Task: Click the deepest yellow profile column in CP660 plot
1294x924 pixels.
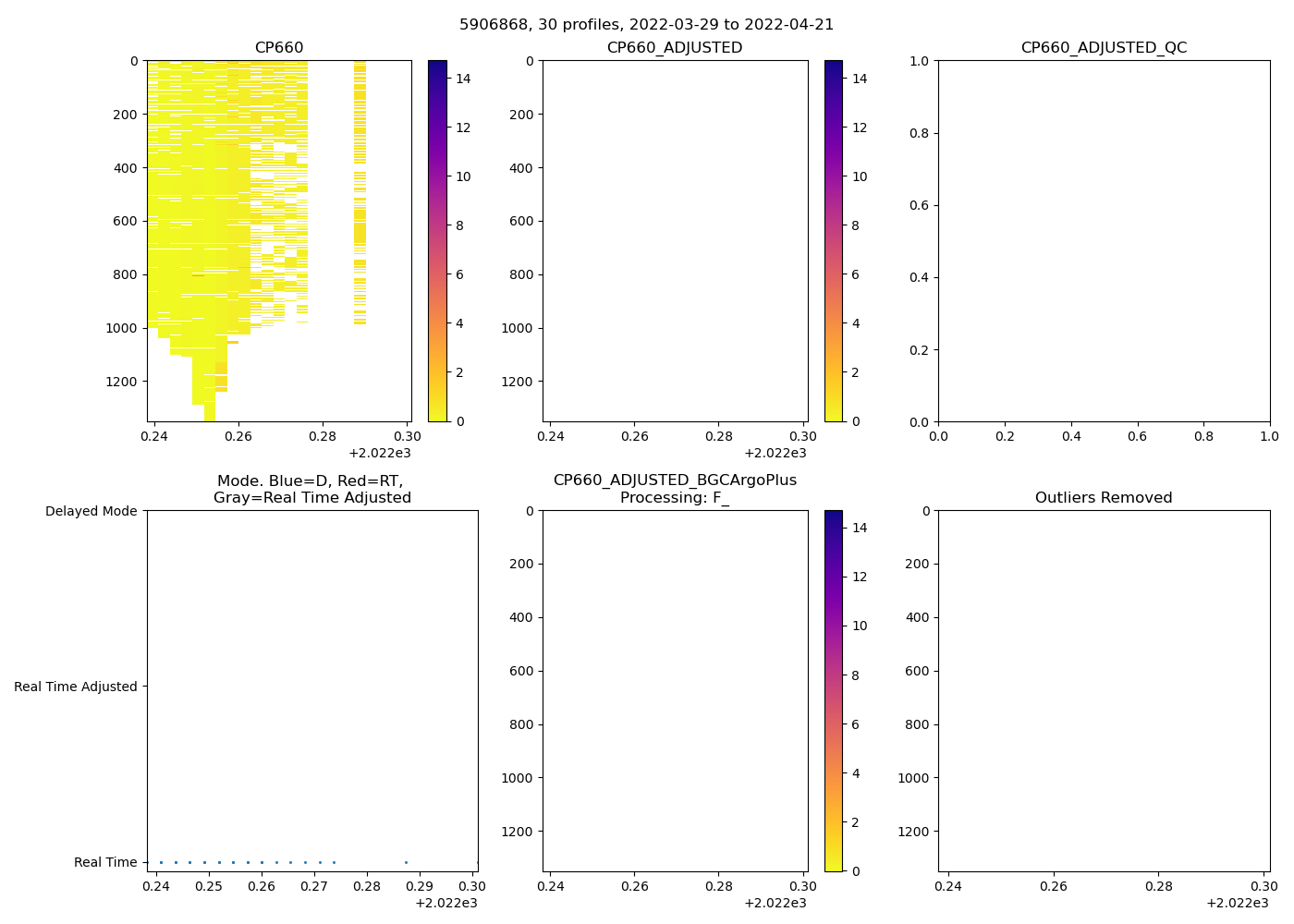Action: point(210,407)
